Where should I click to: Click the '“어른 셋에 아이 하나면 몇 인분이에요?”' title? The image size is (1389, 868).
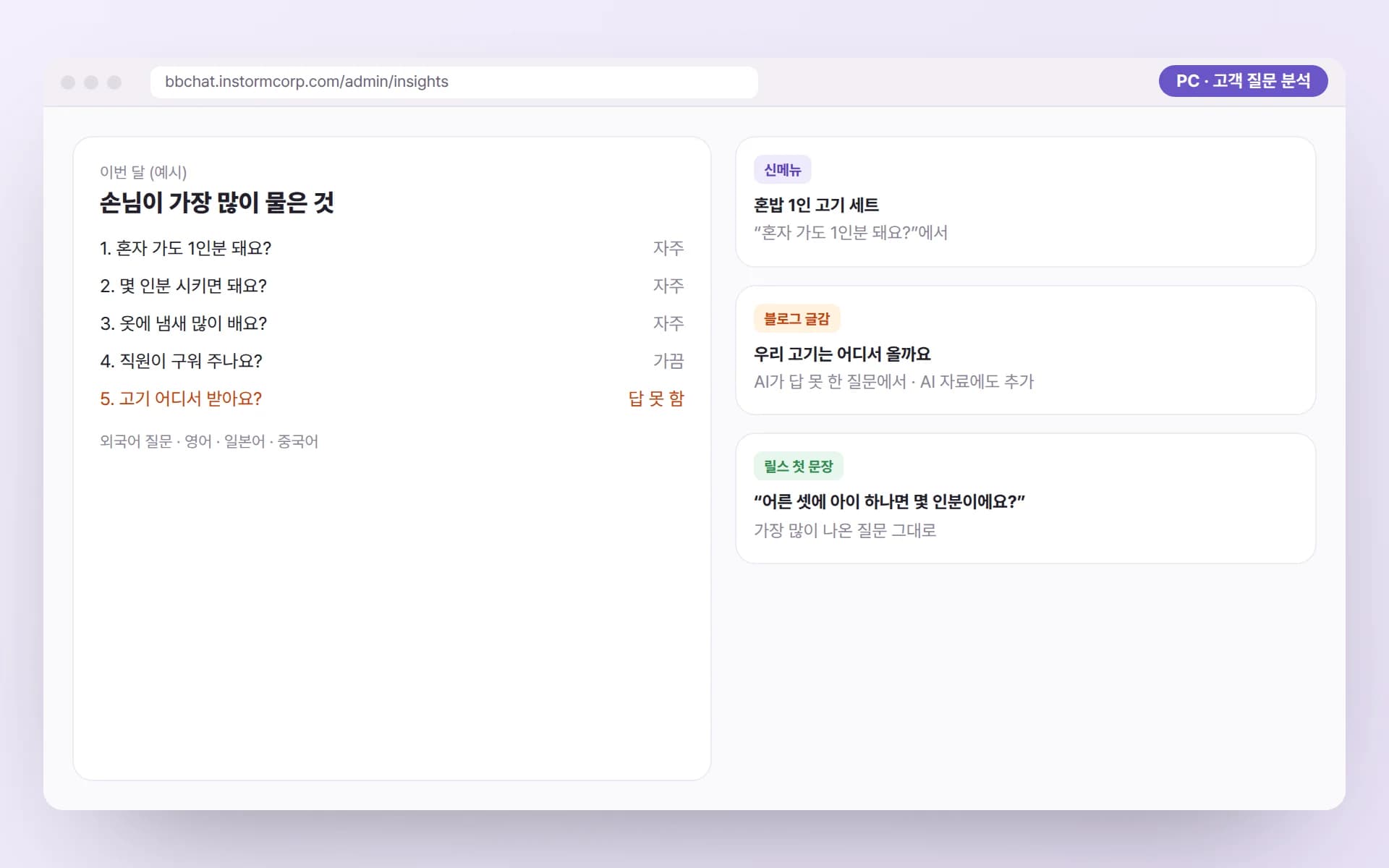click(889, 502)
